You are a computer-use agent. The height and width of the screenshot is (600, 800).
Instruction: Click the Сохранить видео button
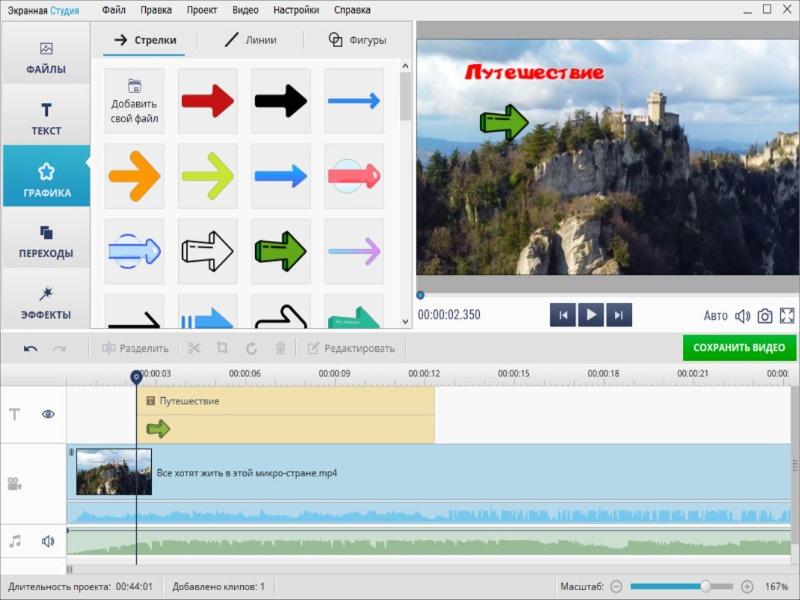740,348
